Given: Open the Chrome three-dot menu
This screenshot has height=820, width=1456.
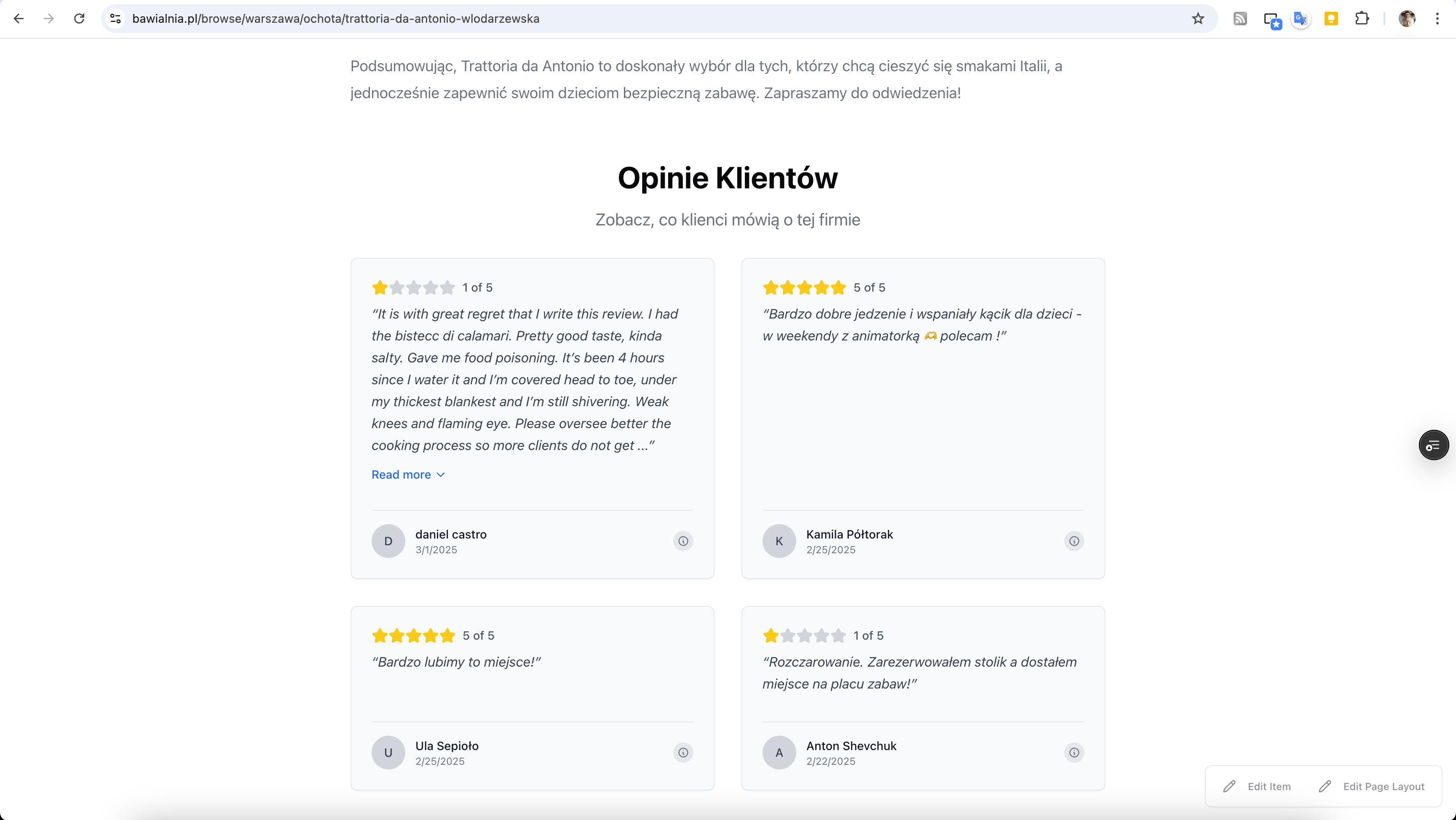Looking at the screenshot, I should click(1437, 19).
